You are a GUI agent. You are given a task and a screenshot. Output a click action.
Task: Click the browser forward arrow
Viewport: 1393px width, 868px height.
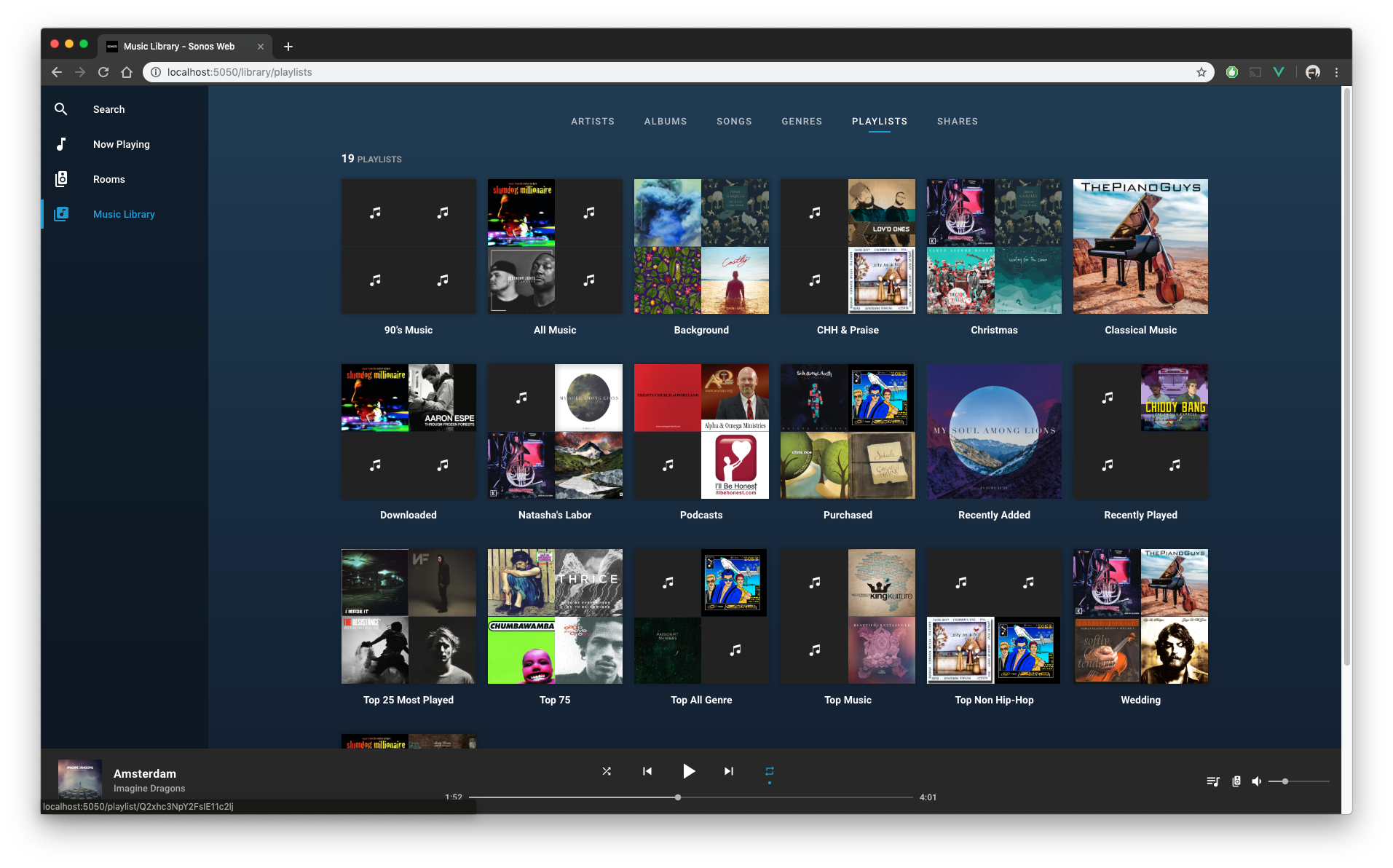80,72
